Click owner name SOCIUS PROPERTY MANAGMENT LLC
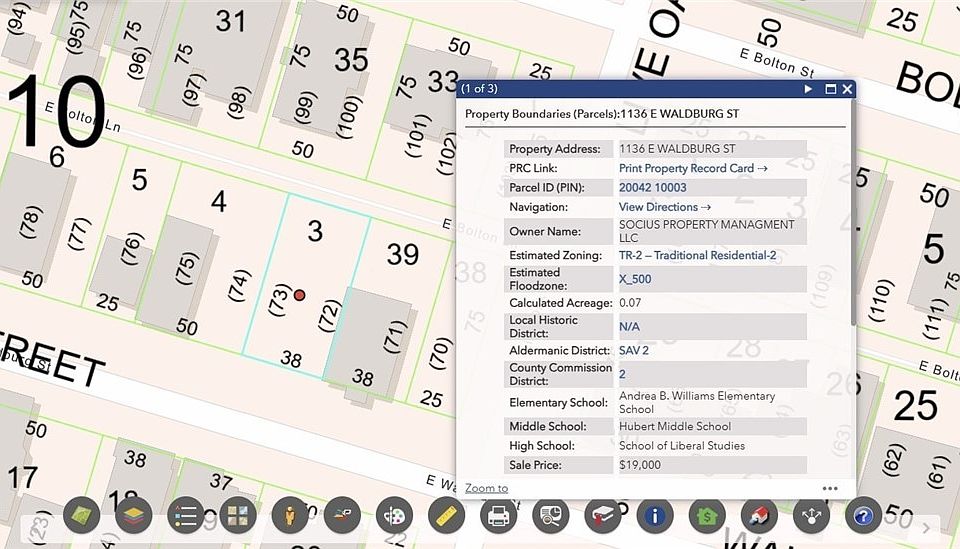 tap(707, 231)
